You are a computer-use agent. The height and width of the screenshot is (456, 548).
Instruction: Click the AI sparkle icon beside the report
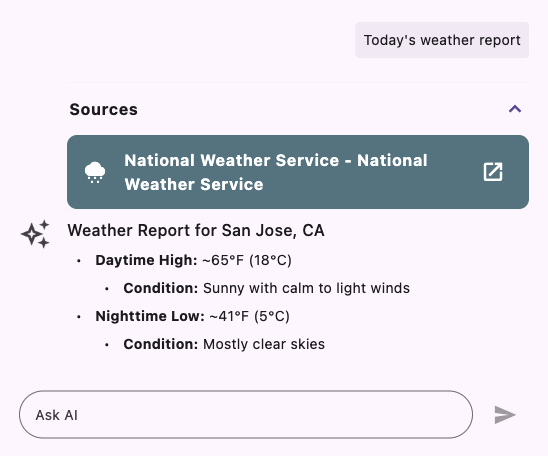point(35,234)
